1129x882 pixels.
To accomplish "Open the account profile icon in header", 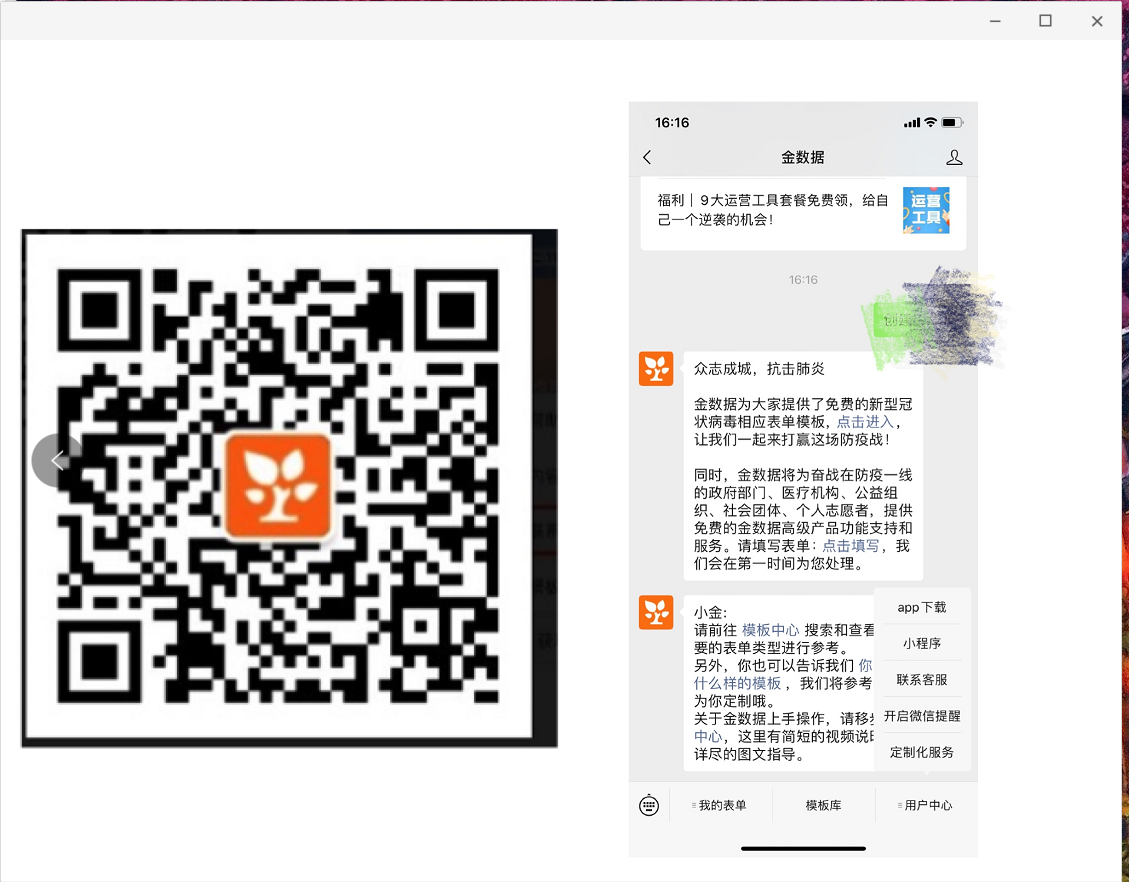I will click(x=954, y=157).
